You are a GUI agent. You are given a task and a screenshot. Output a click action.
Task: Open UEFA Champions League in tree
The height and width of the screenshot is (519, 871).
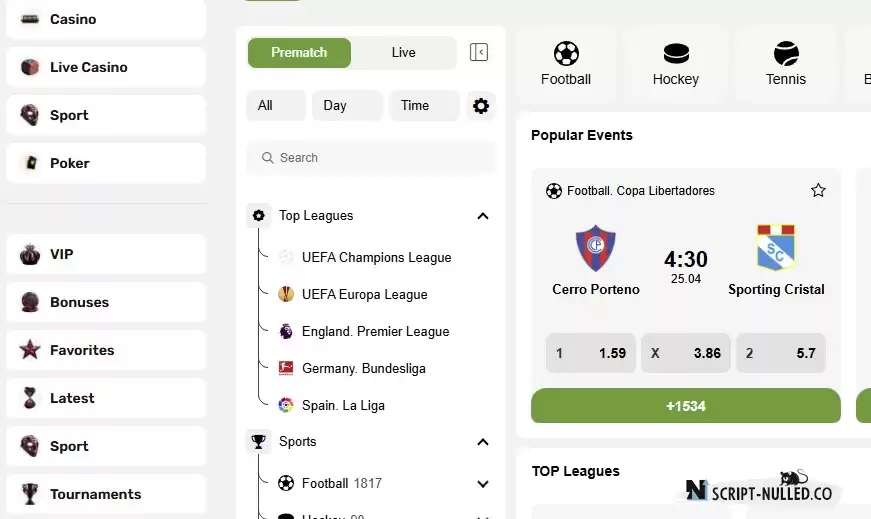[376, 257]
